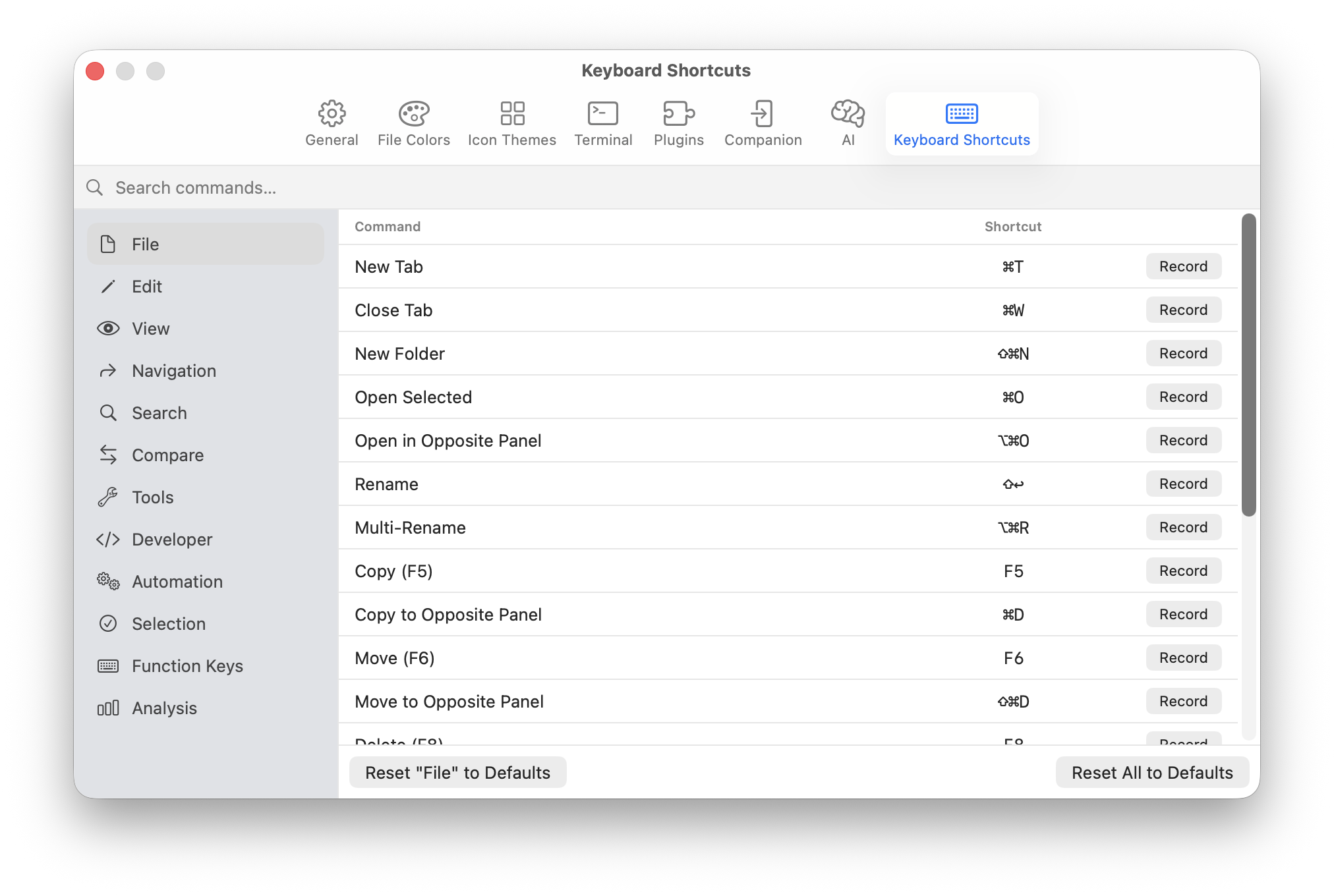Open the General settings panel

tap(332, 122)
